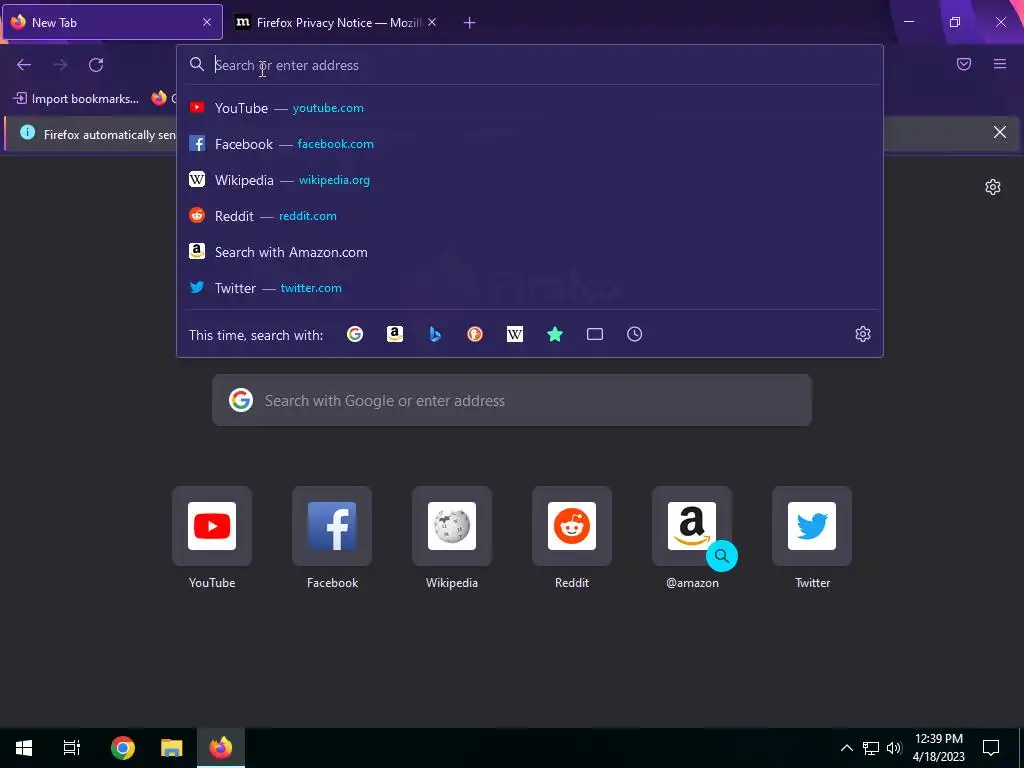Search this time with Wikipedia icon
Image resolution: width=1024 pixels, height=768 pixels.
click(515, 334)
